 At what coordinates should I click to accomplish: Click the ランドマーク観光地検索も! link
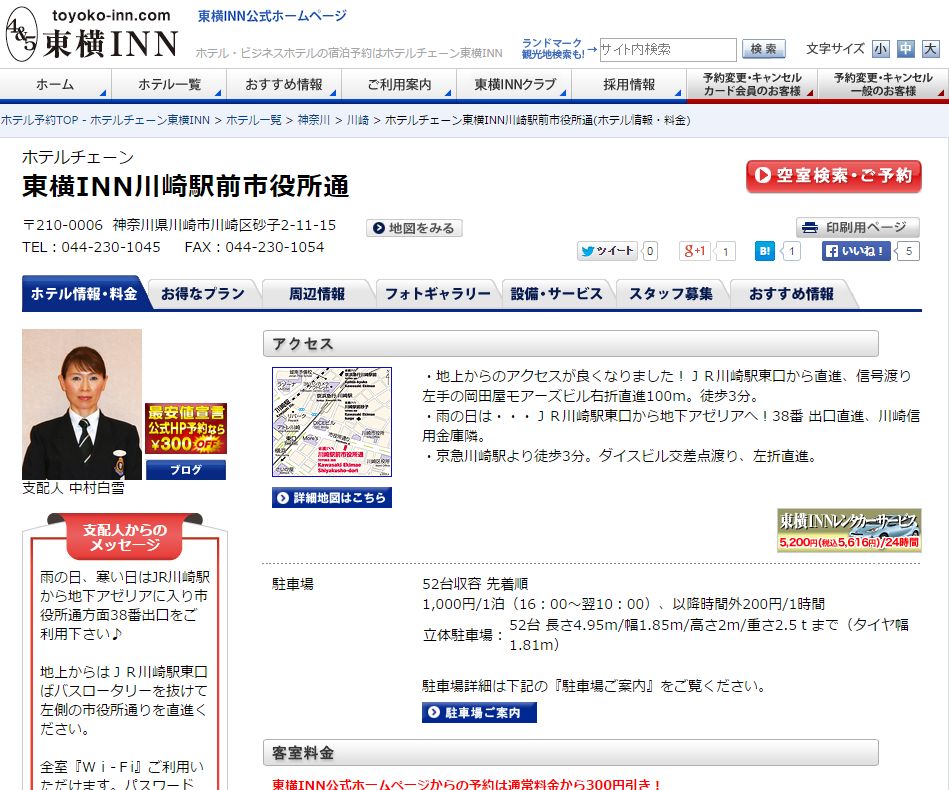[552, 48]
